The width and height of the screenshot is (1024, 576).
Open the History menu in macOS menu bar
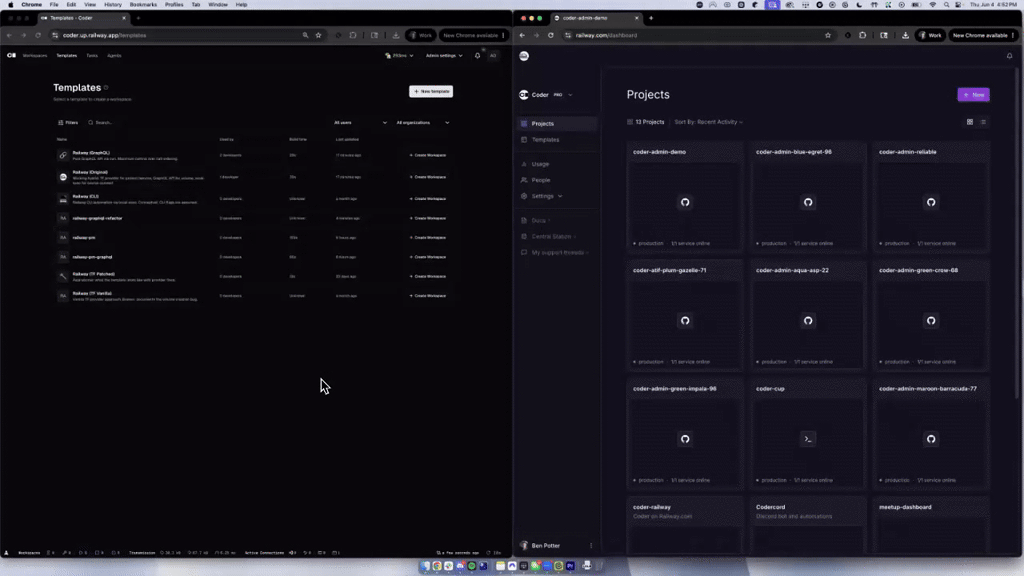pyautogui.click(x=112, y=5)
